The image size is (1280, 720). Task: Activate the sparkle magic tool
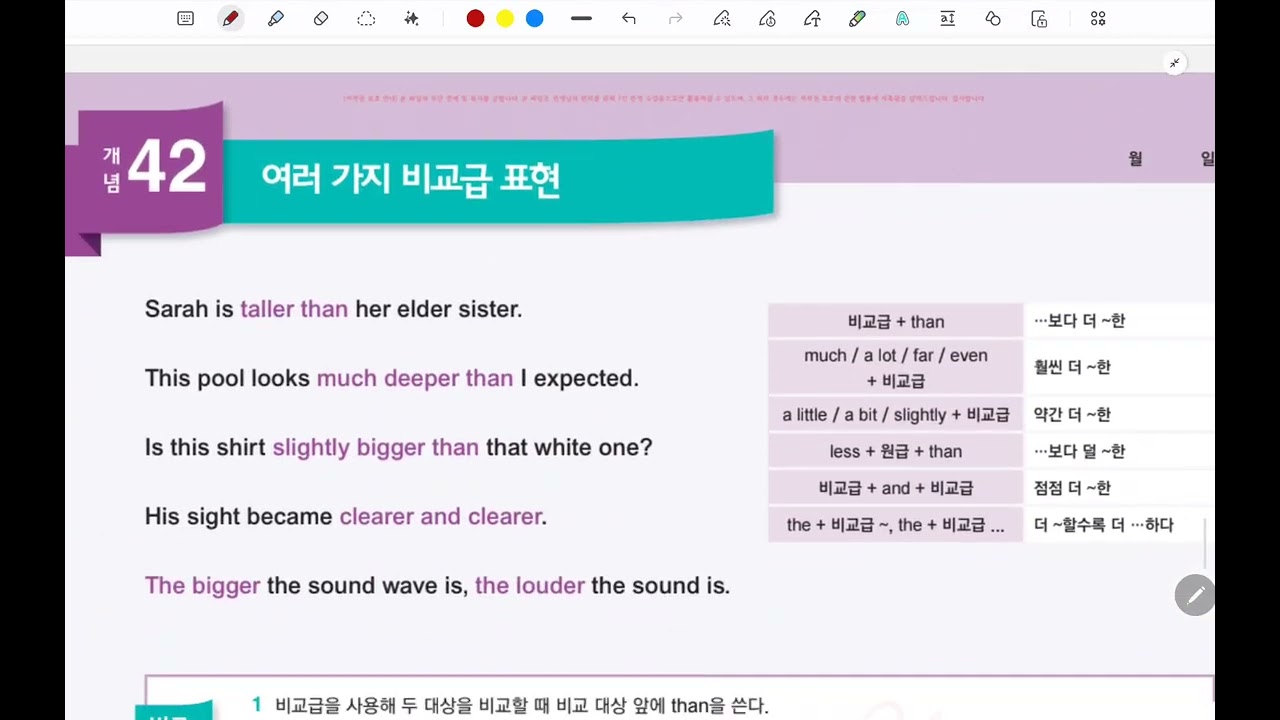click(x=411, y=18)
